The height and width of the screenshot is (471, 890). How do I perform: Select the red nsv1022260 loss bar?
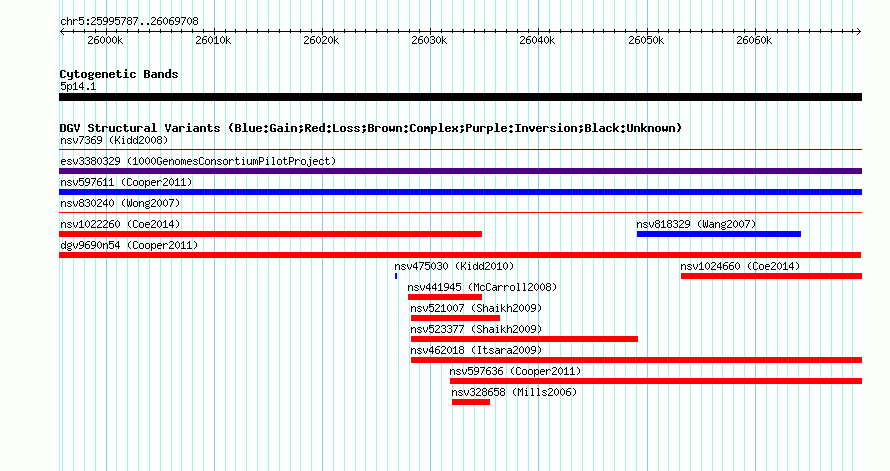(x=270, y=234)
